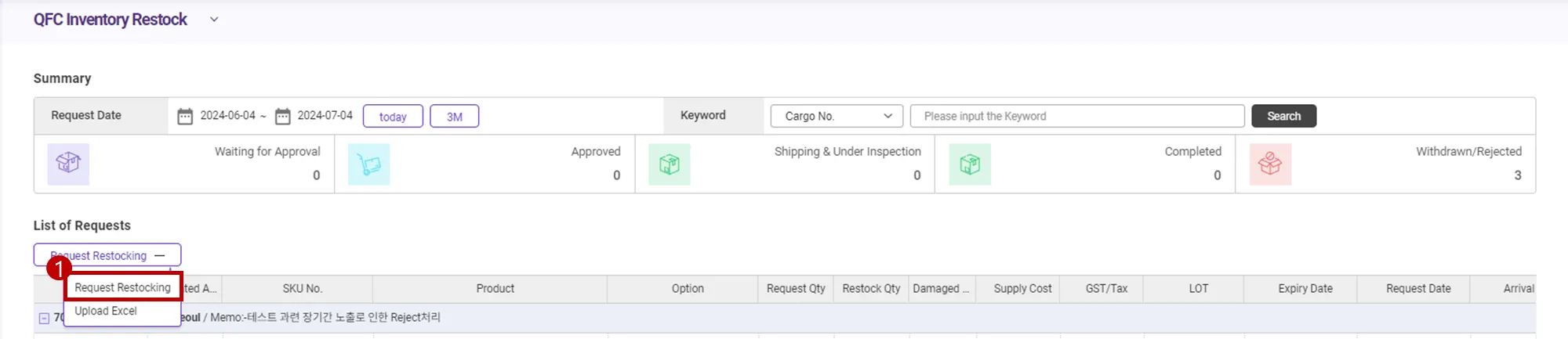Open the start date calendar icon

(x=185, y=116)
